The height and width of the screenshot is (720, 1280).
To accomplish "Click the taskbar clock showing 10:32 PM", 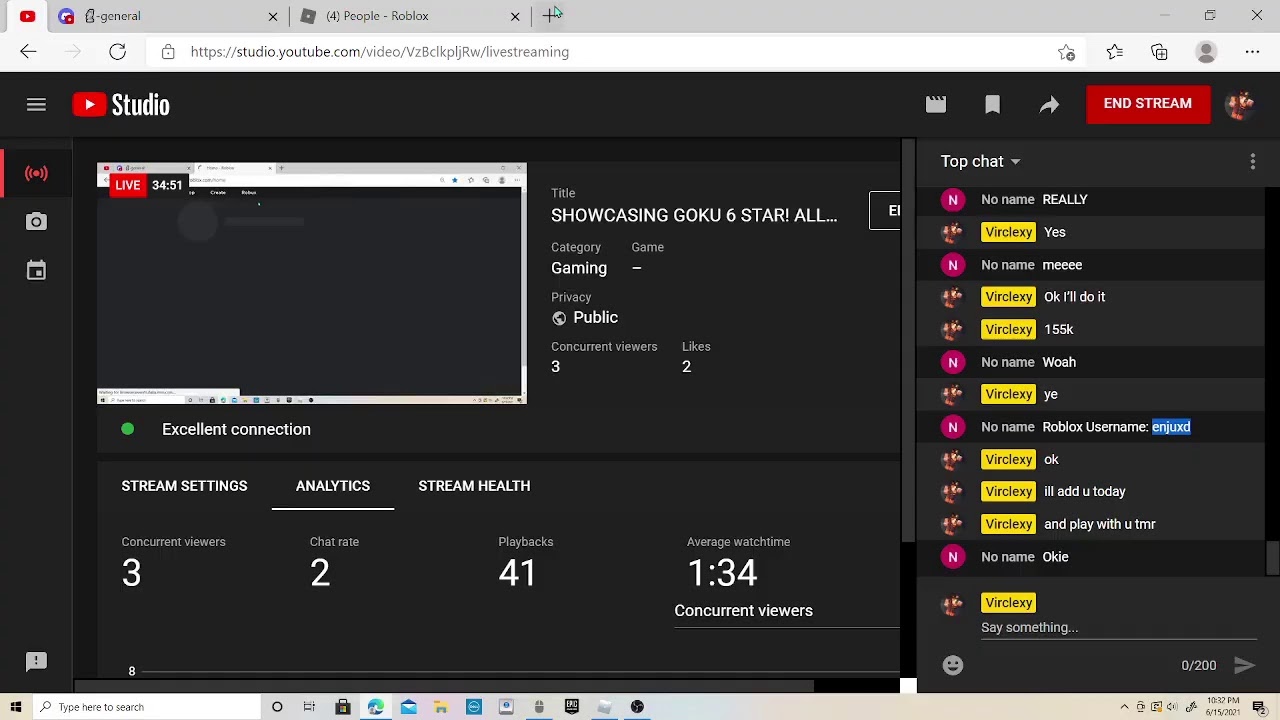I will pos(1225,707).
